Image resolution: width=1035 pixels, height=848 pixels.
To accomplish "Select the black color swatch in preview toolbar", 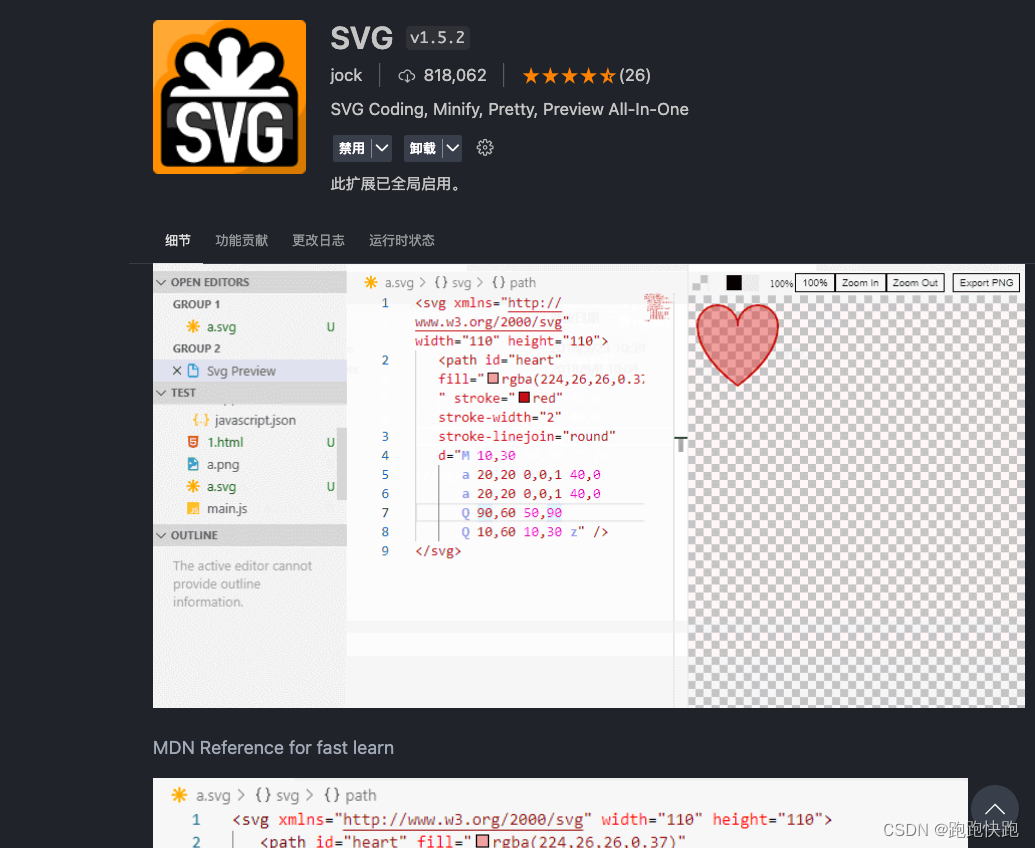I will [x=734, y=282].
